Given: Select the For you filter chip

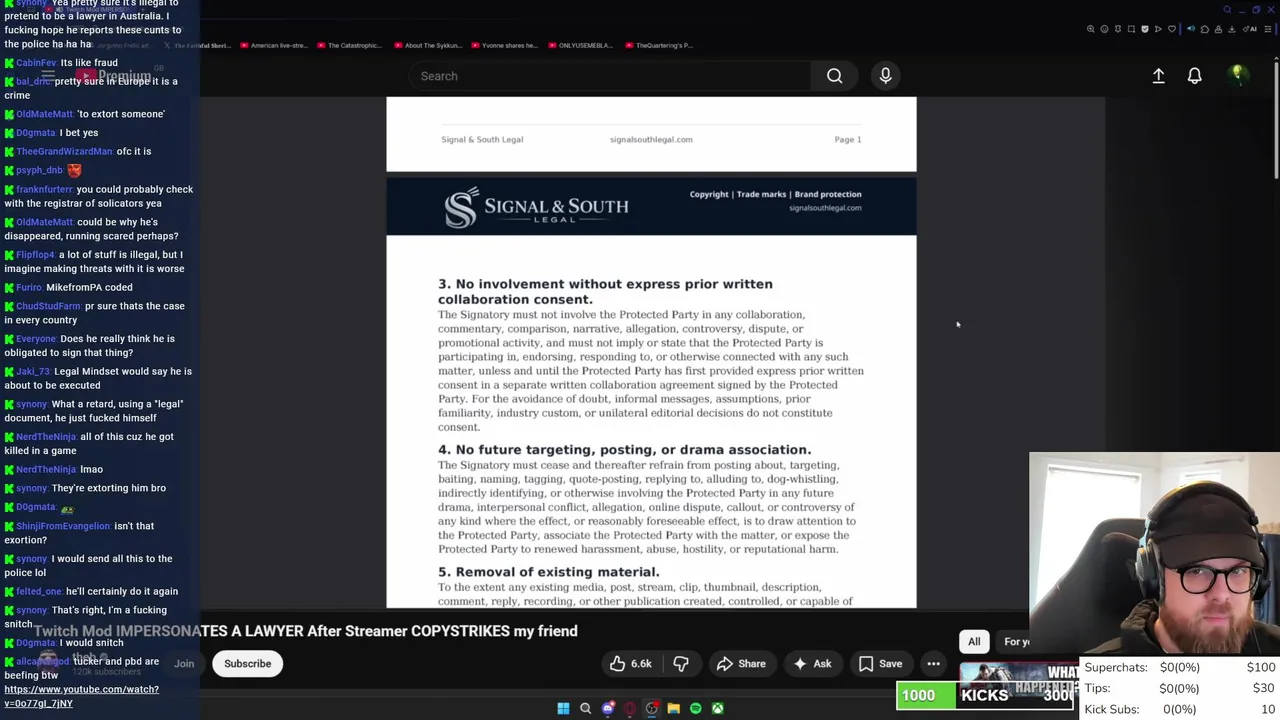Looking at the screenshot, I should click(1015, 642).
